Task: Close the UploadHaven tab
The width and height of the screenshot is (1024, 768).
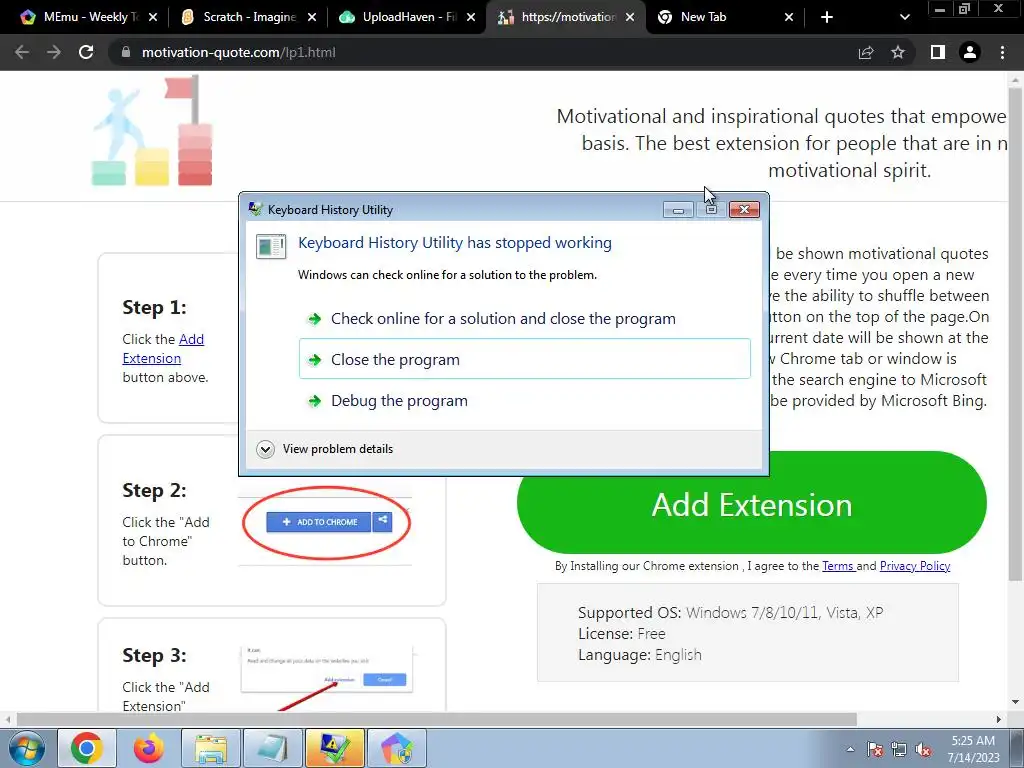Action: pos(471,17)
